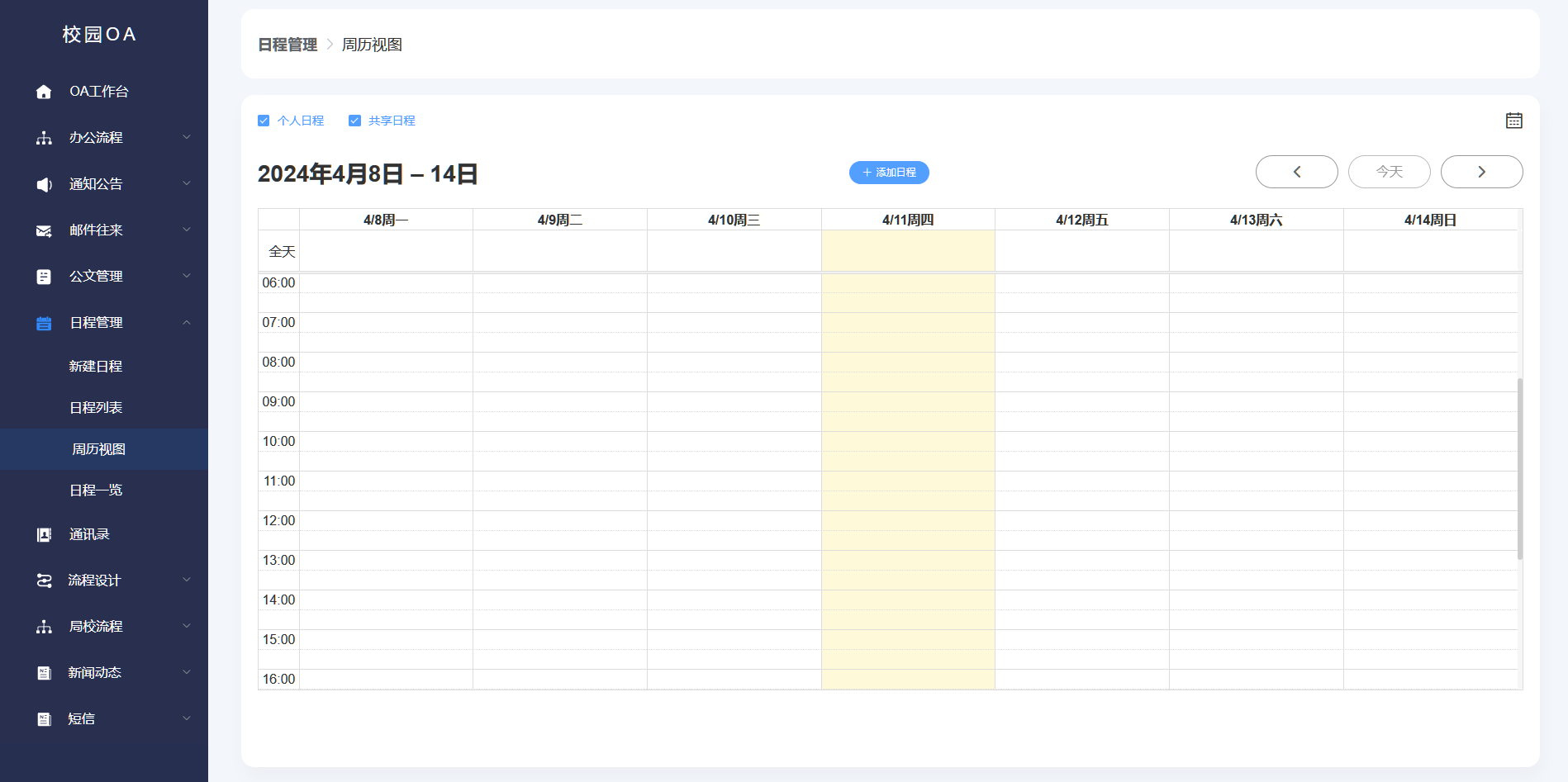Click the news icon beside 新闻动态
1568x782 pixels.
44,673
